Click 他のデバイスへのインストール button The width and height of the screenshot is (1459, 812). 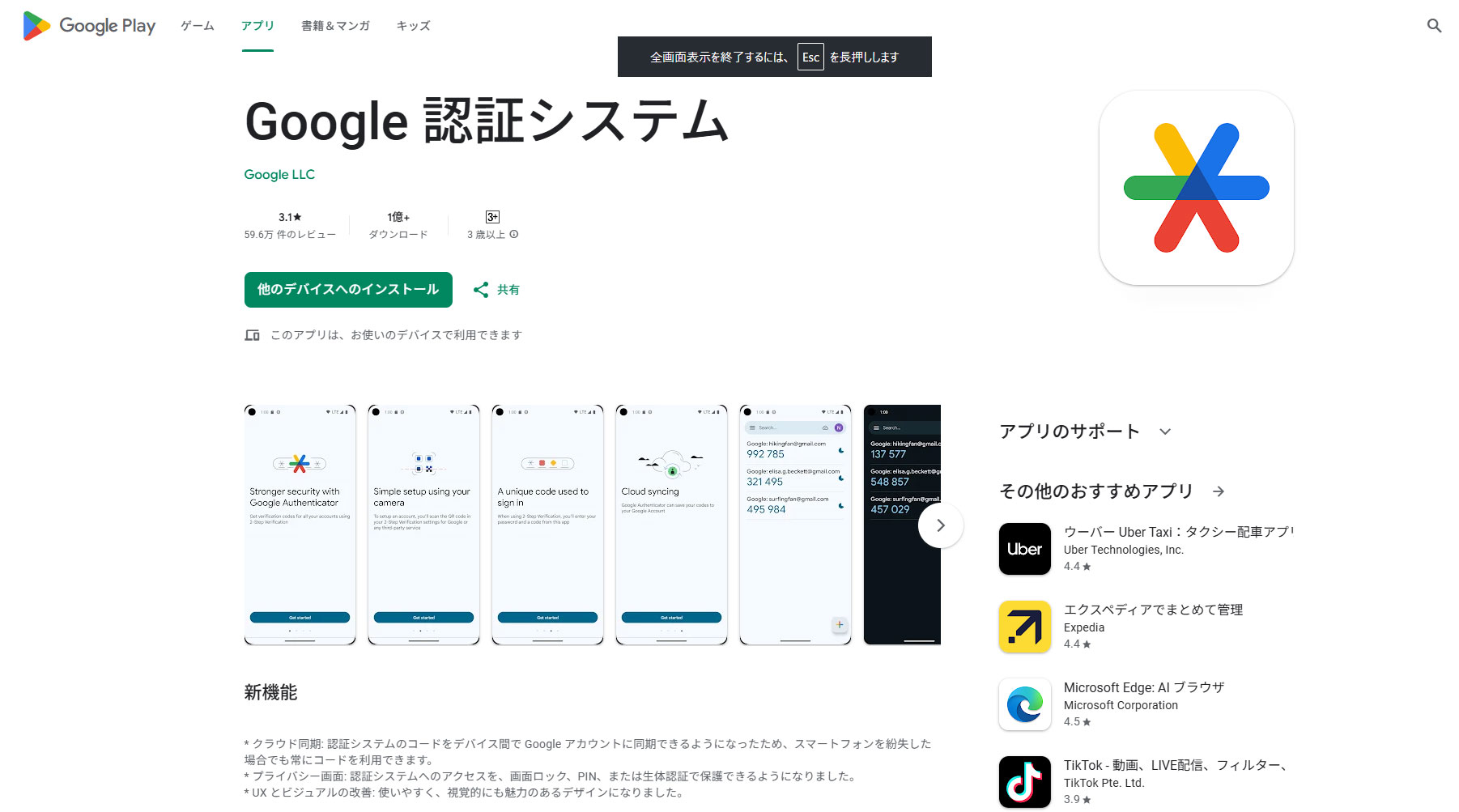(348, 290)
